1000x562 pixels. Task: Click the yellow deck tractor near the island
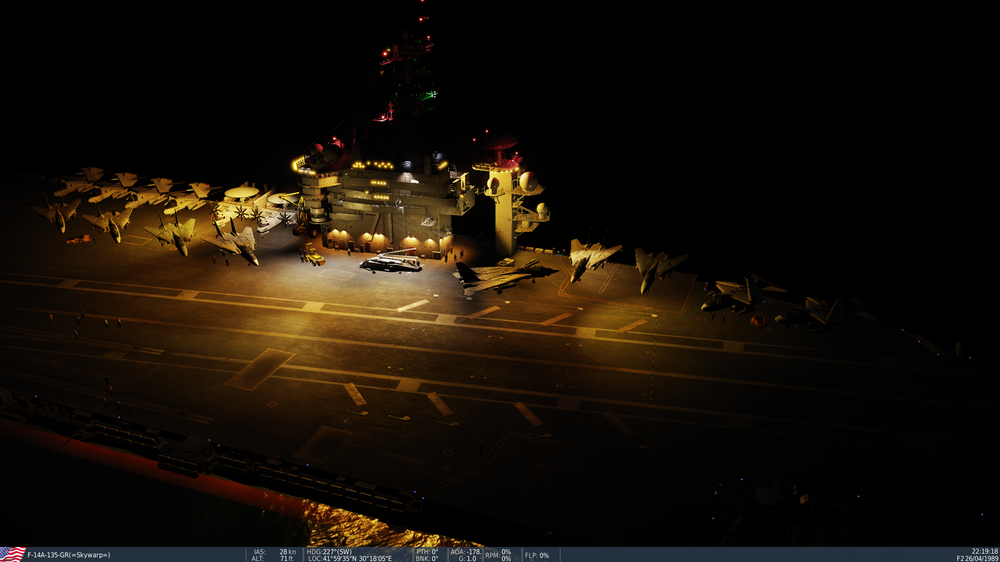(x=312, y=254)
